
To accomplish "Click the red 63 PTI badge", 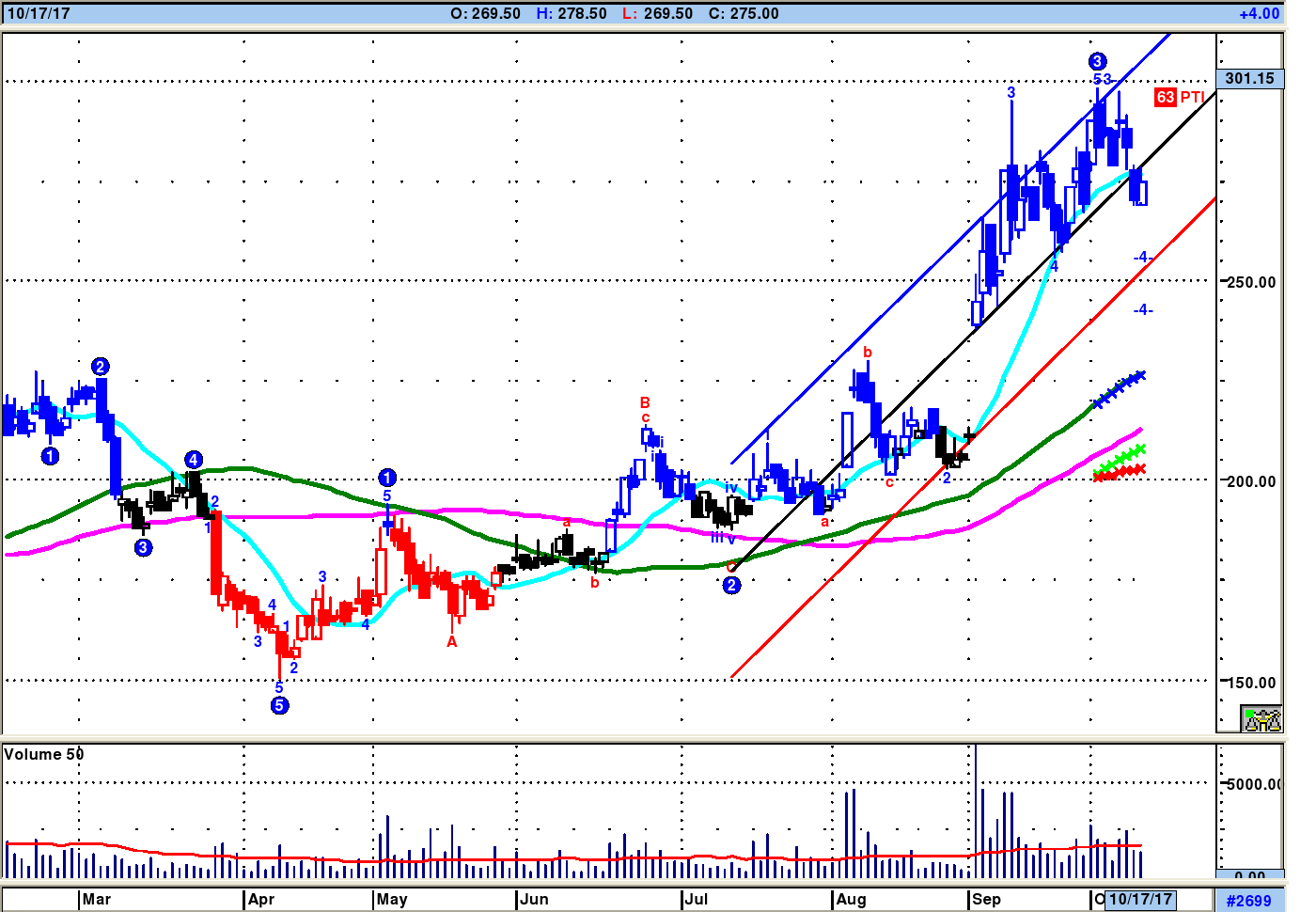I will (x=1179, y=97).
